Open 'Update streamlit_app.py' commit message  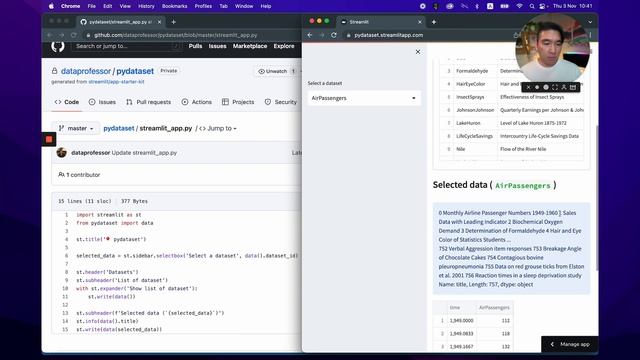point(144,153)
